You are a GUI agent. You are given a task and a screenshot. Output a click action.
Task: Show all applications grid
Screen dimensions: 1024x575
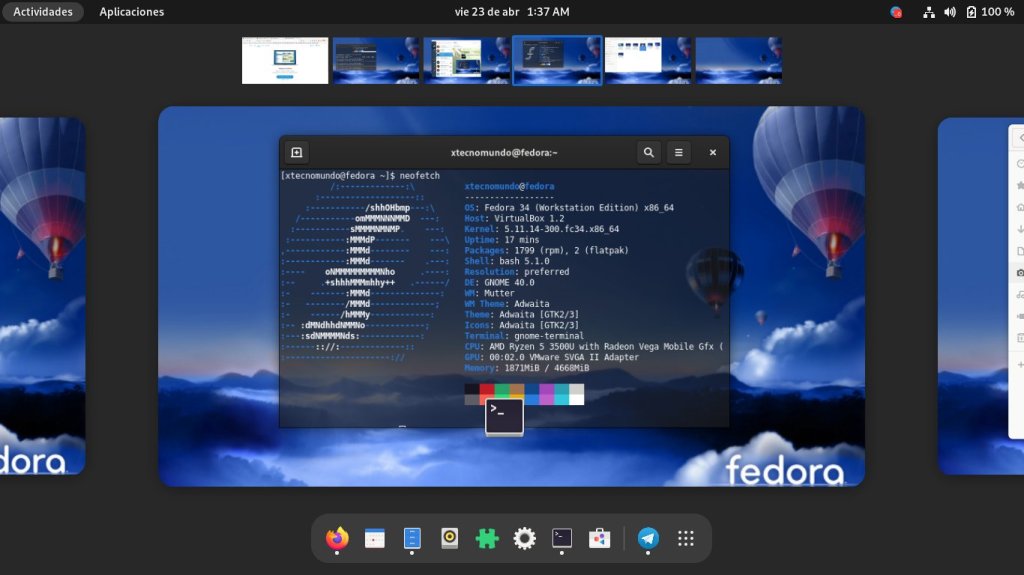click(x=686, y=539)
